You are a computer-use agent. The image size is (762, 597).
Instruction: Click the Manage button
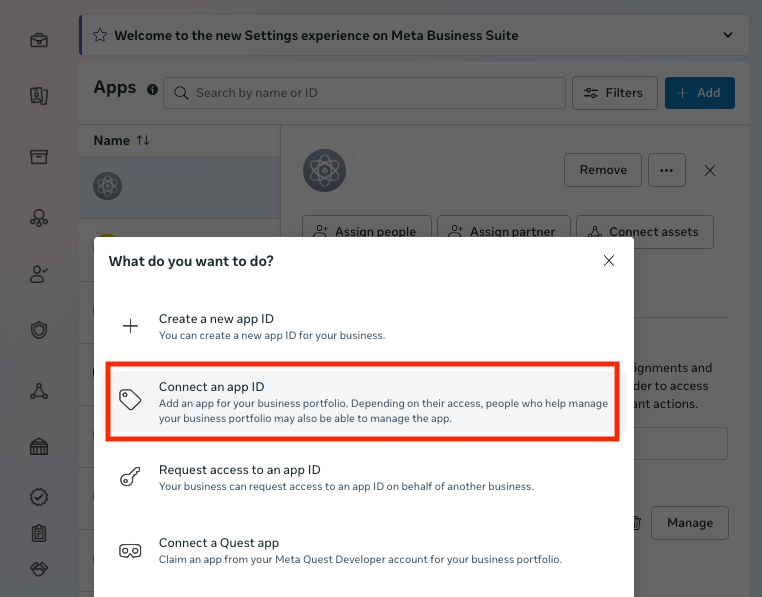point(690,523)
